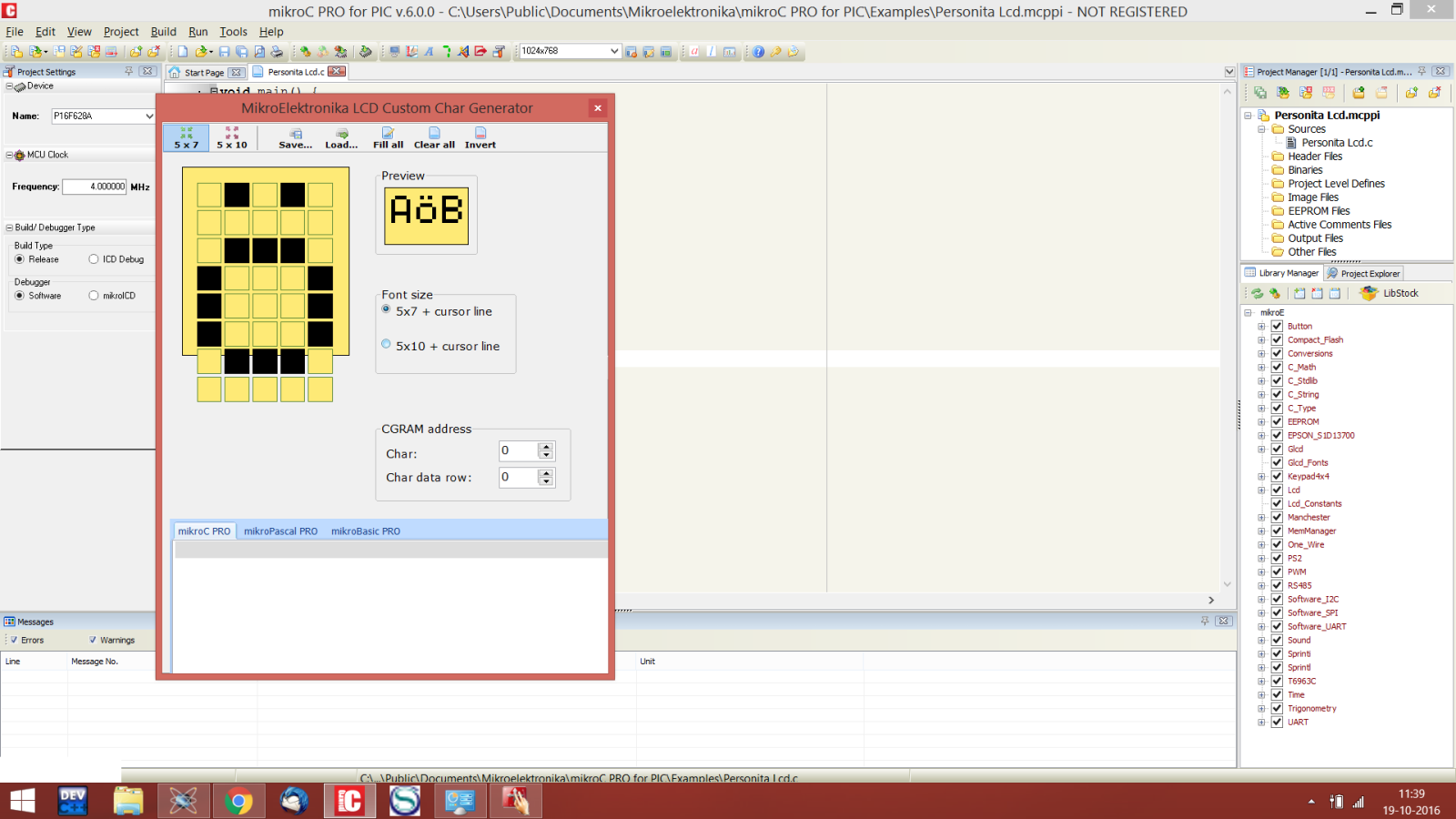Open the Project menu
This screenshot has height=819, width=1456.
click(121, 31)
